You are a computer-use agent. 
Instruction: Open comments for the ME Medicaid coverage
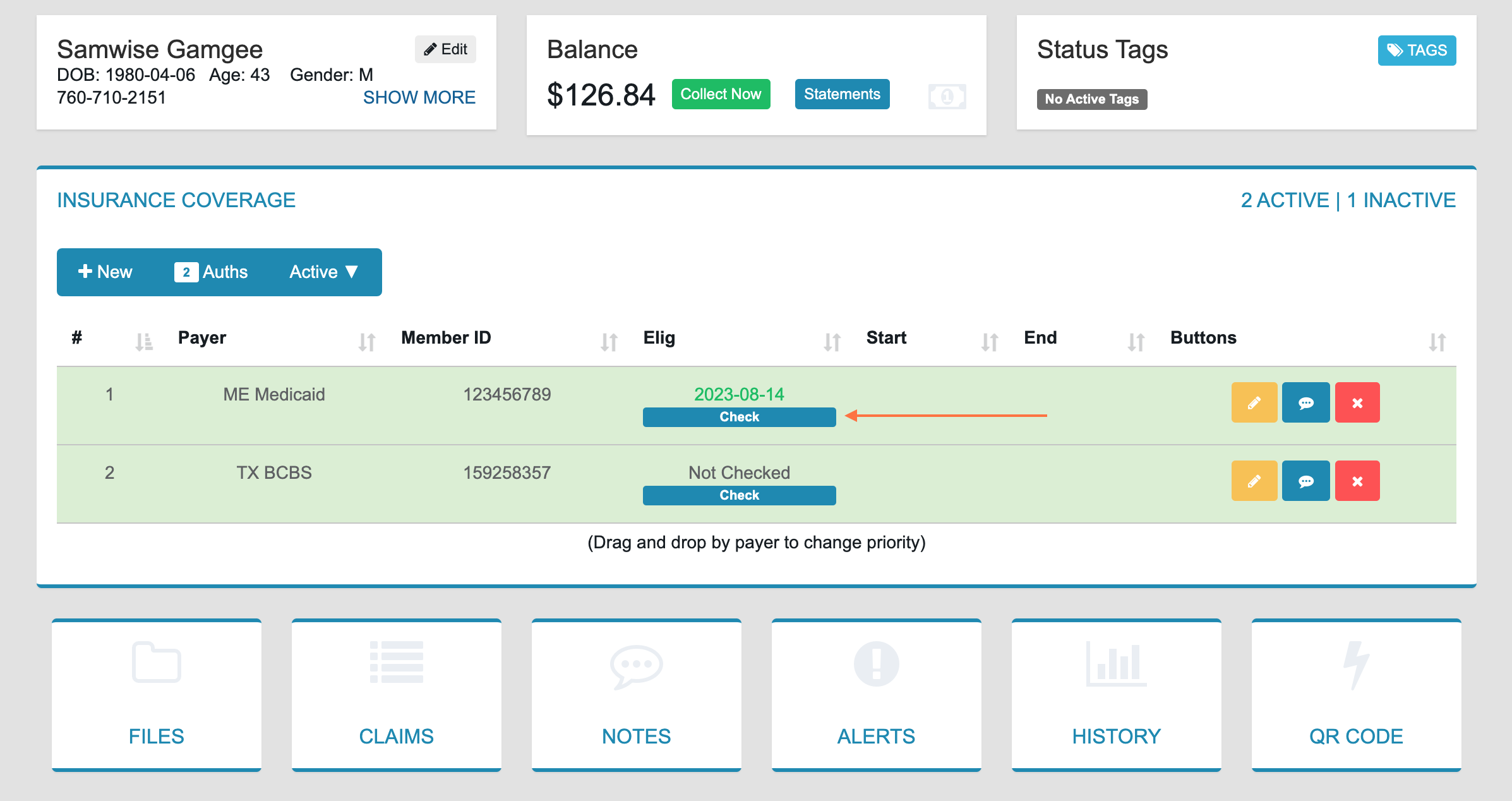point(1305,402)
